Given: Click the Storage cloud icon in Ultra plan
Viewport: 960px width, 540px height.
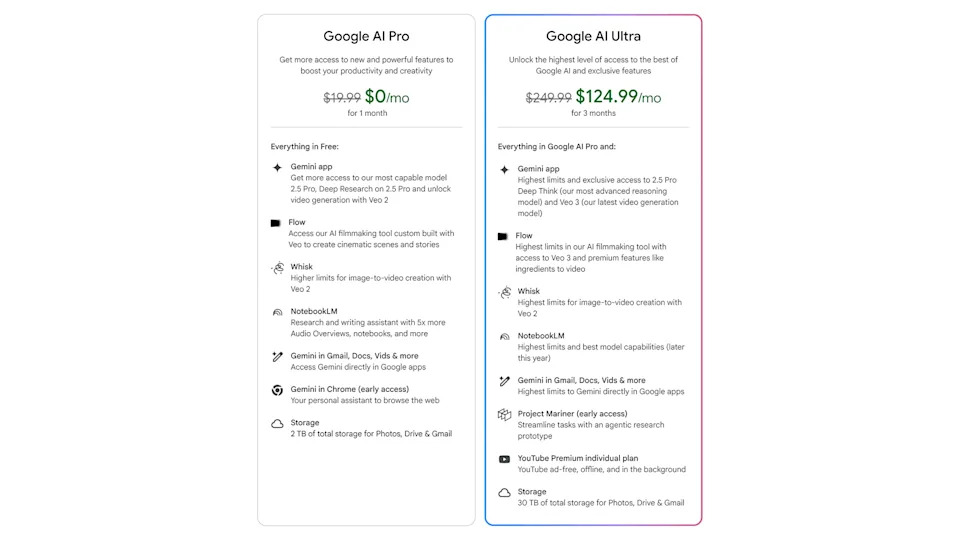Looking at the screenshot, I should click(x=504, y=493).
